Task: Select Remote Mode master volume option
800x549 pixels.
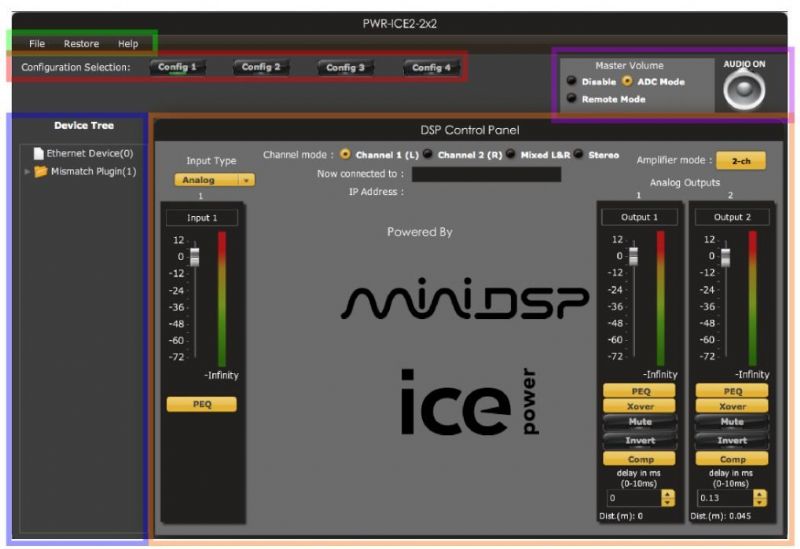Action: tap(572, 98)
